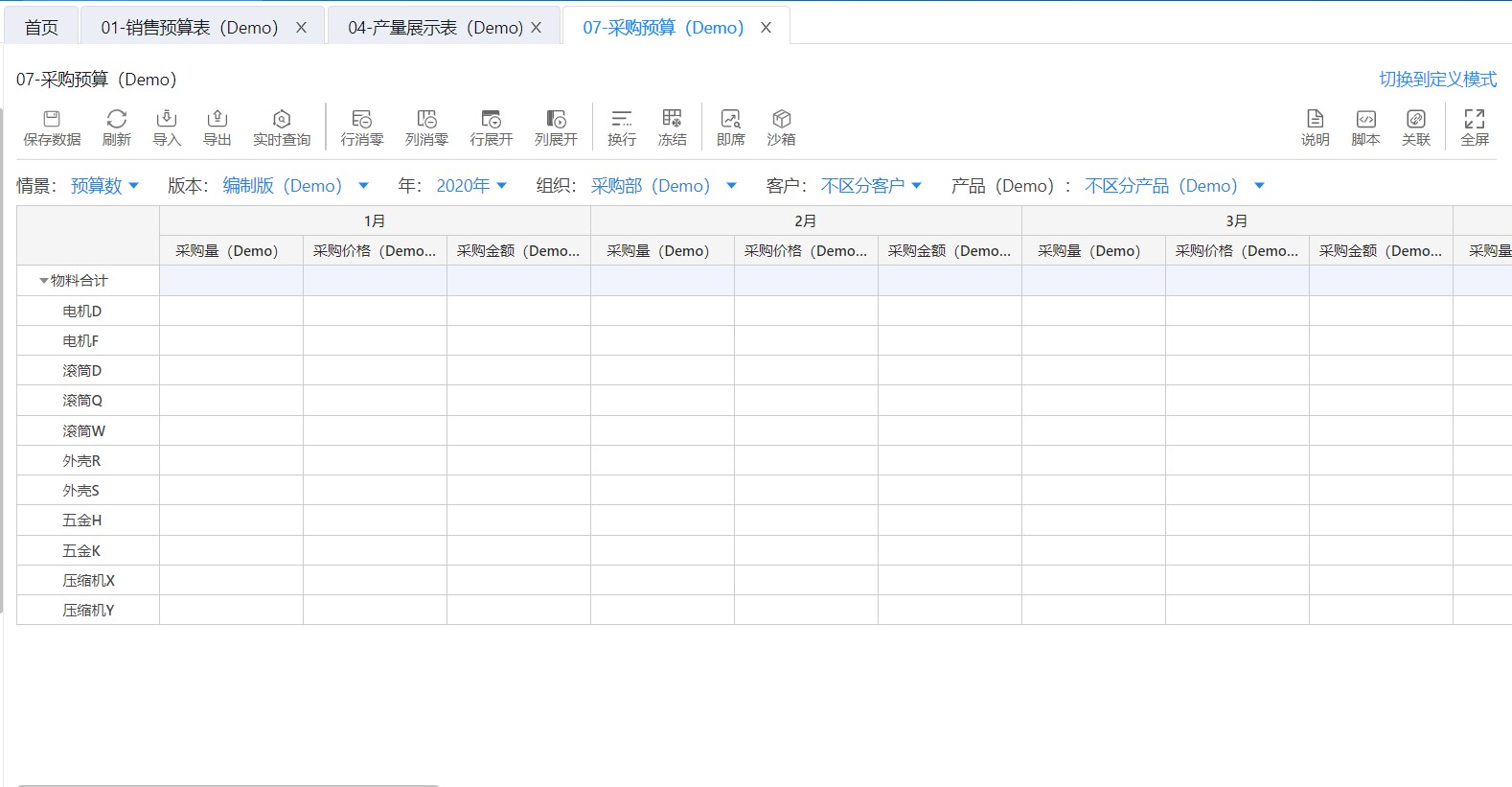1512x787 pixels.
Task: Collapse the 物料合计 tree row
Action: coord(43,281)
